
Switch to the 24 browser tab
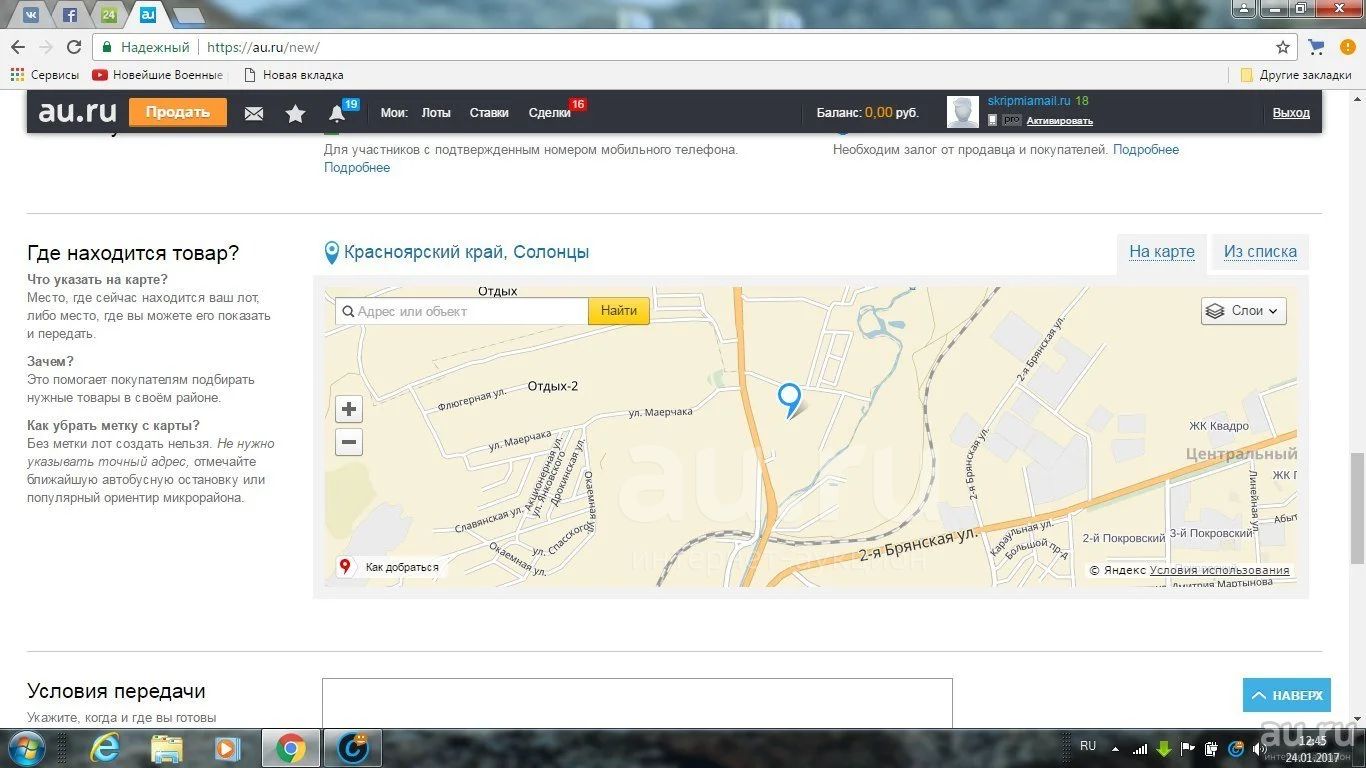click(109, 14)
